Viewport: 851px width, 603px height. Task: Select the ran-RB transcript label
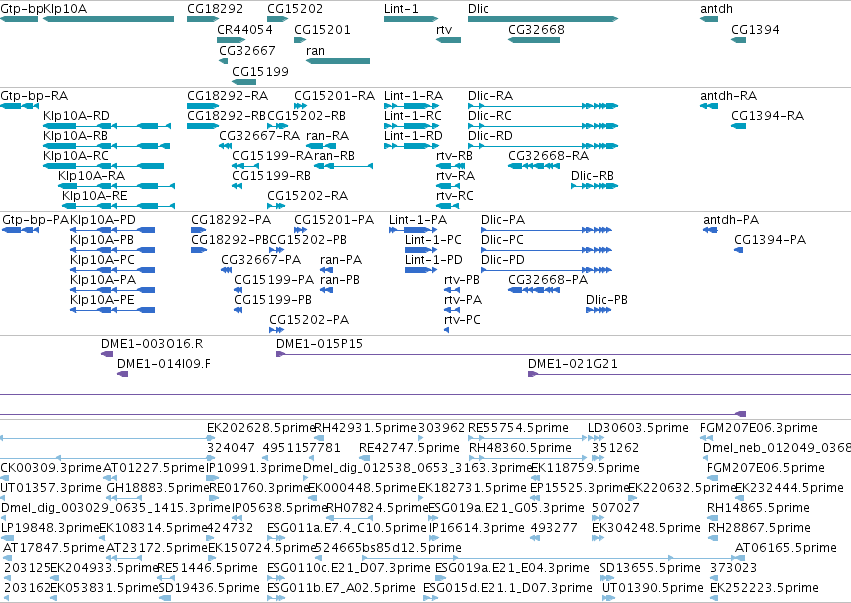[334, 156]
